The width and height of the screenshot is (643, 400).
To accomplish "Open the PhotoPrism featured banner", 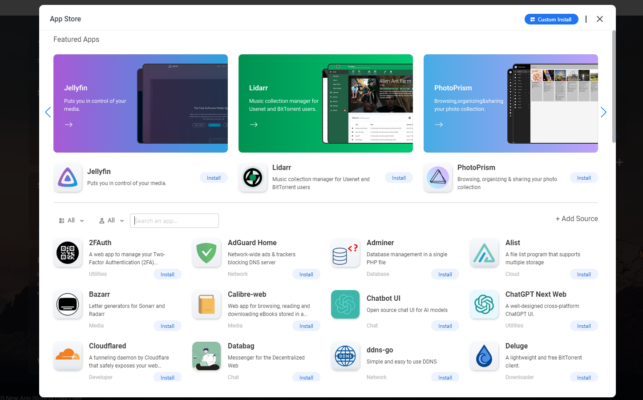I will [x=511, y=103].
